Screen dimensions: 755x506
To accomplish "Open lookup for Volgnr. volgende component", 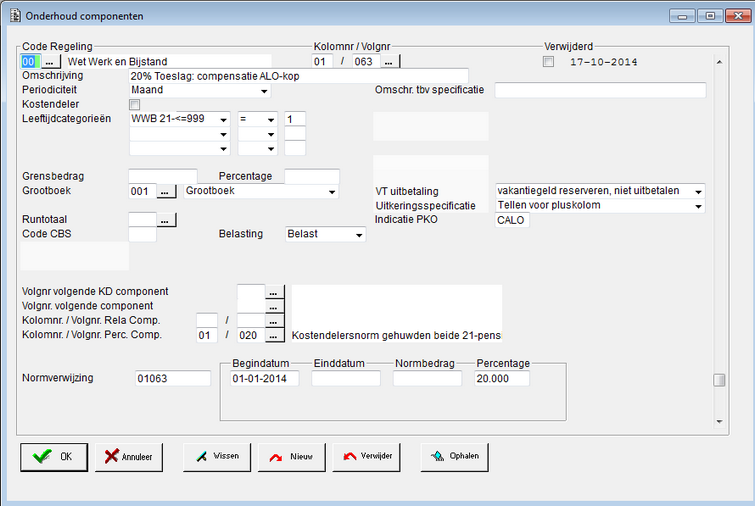I will pos(274,307).
